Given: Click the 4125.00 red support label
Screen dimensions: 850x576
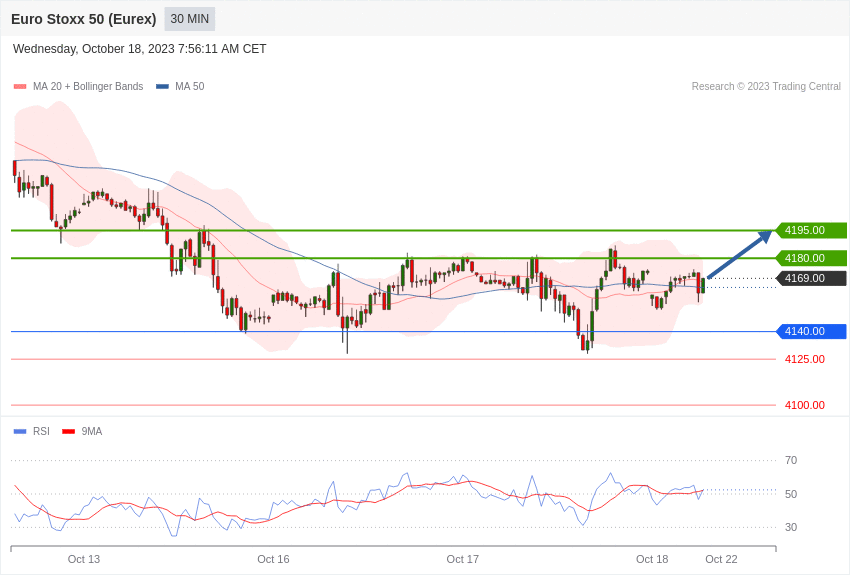Looking at the screenshot, I should coord(805,359).
